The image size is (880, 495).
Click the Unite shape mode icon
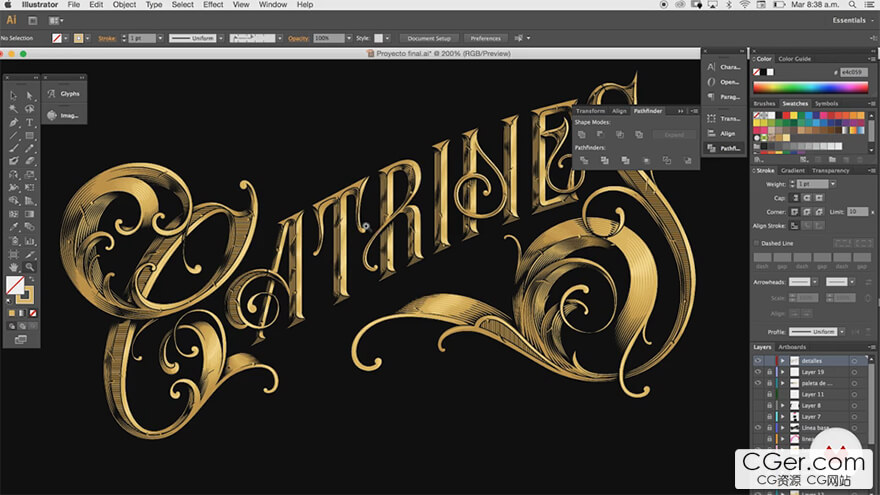tap(581, 135)
